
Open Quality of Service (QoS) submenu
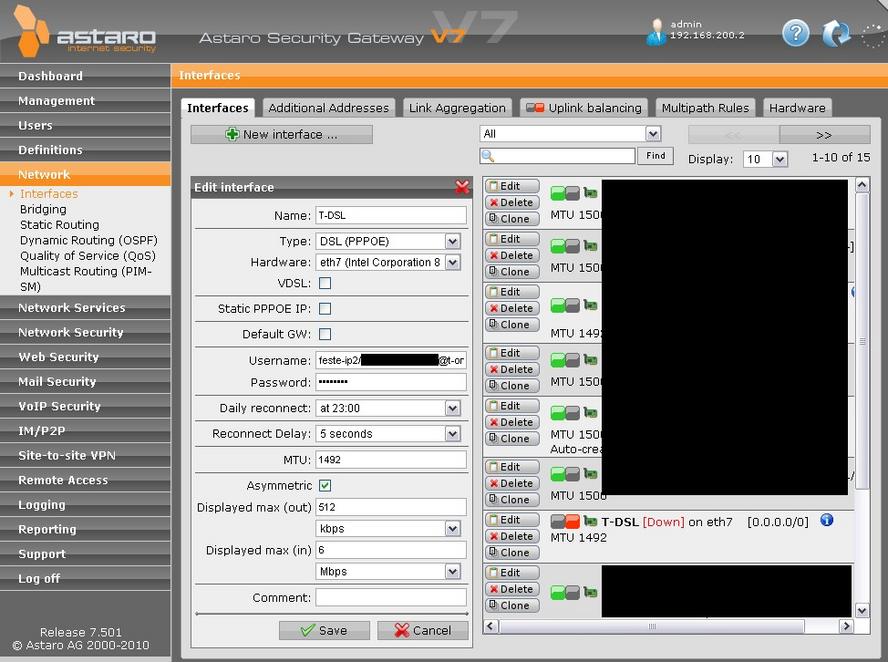click(x=88, y=256)
